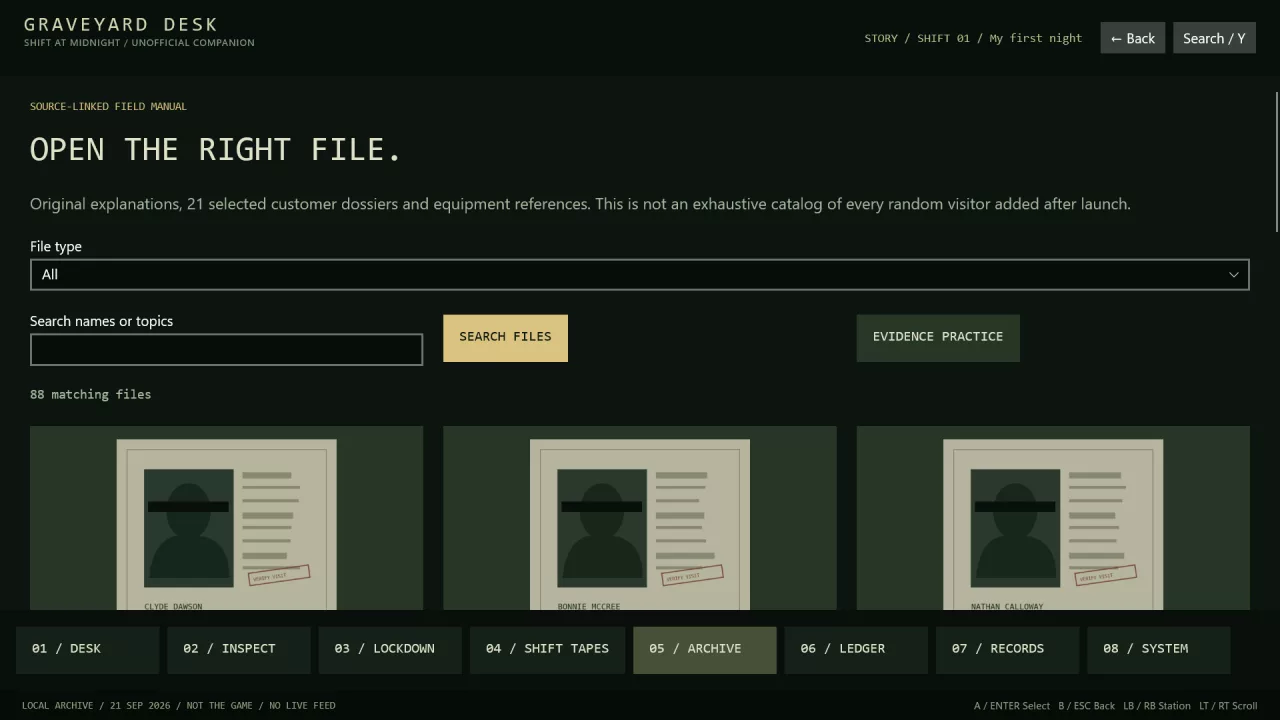This screenshot has width=1280, height=720.
Task: Click the Nathan Calloway silhouette photo
Action: click(x=1015, y=528)
